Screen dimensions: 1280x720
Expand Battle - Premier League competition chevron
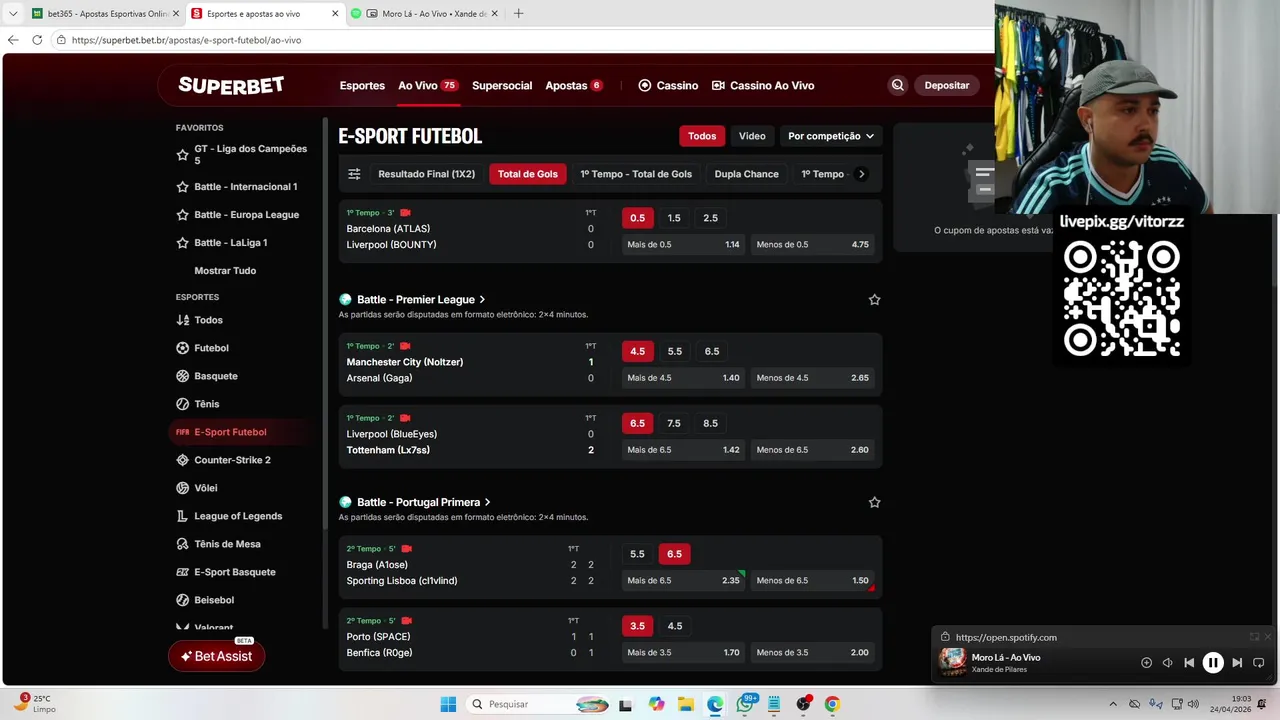tap(482, 300)
